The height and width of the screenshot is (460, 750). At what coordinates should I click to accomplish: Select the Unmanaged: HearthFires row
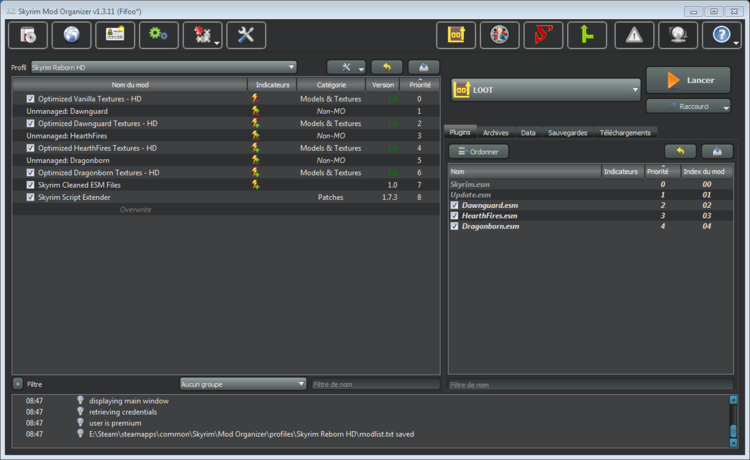pyautogui.click(x=226, y=136)
